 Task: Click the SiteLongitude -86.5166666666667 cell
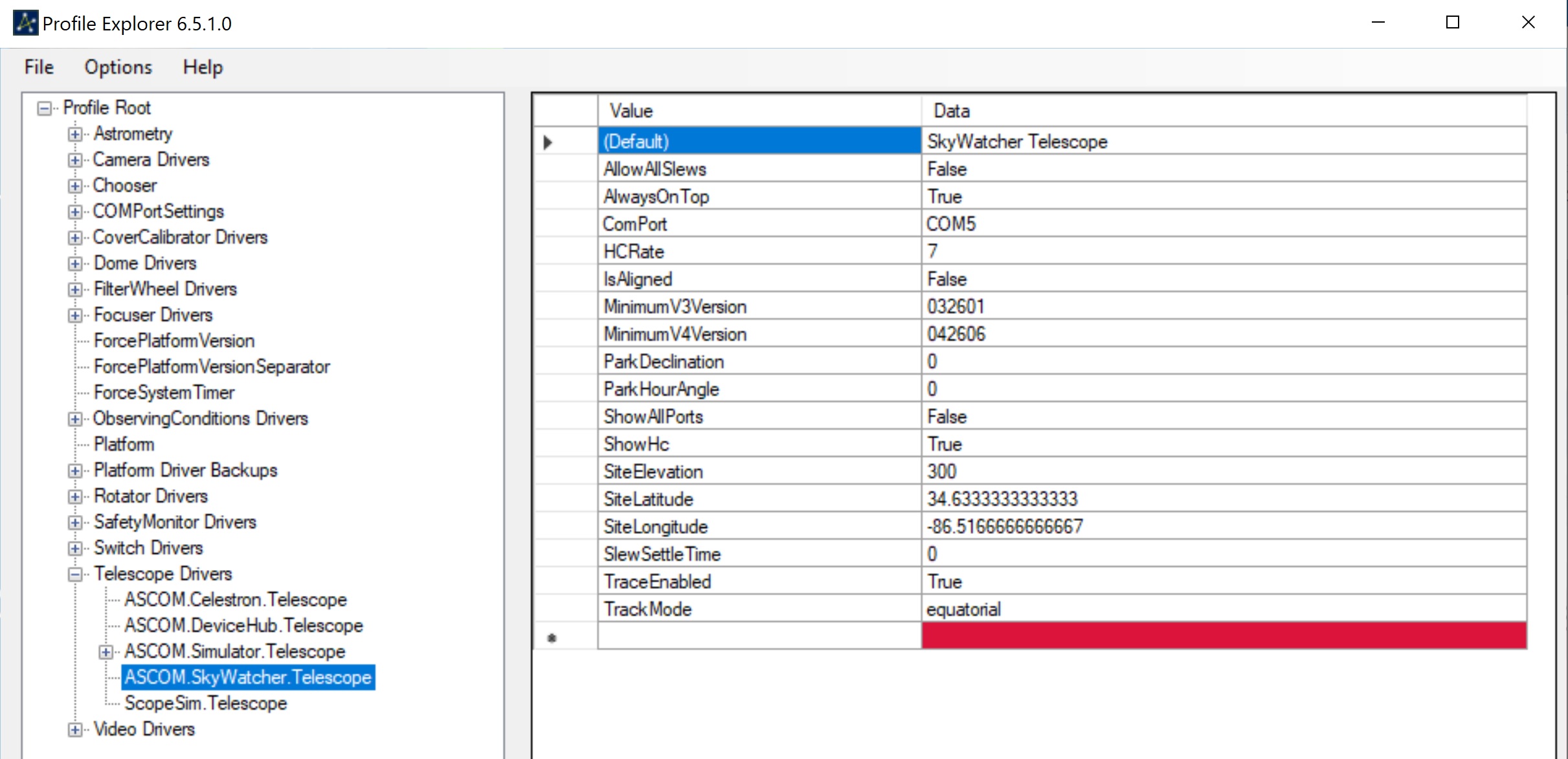point(1224,526)
